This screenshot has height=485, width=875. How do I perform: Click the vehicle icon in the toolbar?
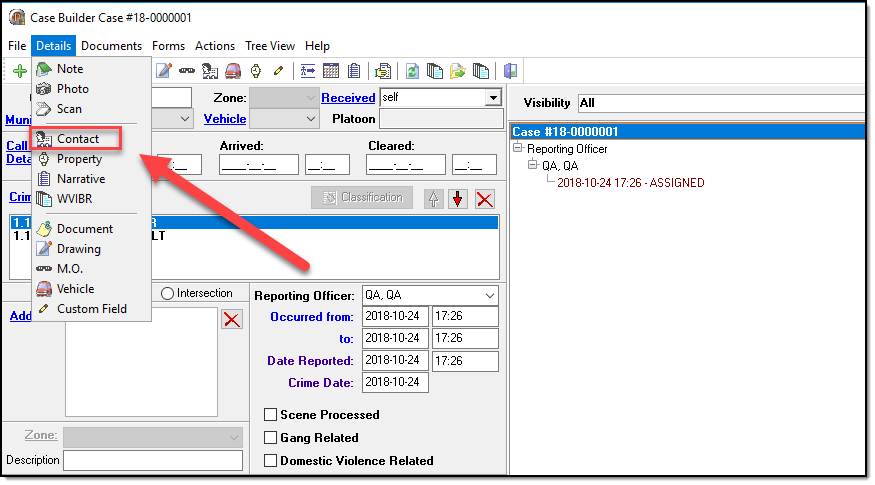tap(232, 71)
